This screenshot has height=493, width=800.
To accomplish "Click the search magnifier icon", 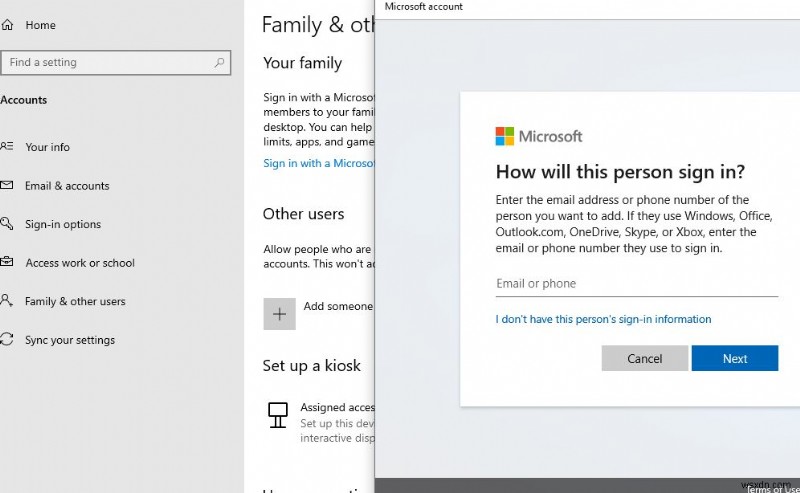I will (x=220, y=62).
